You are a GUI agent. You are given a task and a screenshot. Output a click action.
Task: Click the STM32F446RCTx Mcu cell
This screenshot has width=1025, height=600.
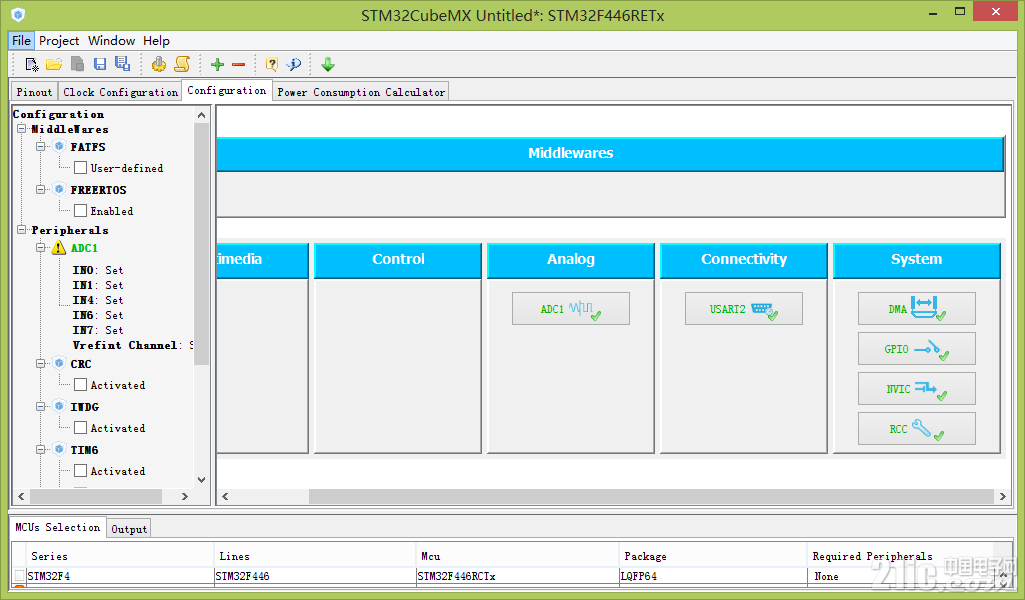(x=516, y=576)
